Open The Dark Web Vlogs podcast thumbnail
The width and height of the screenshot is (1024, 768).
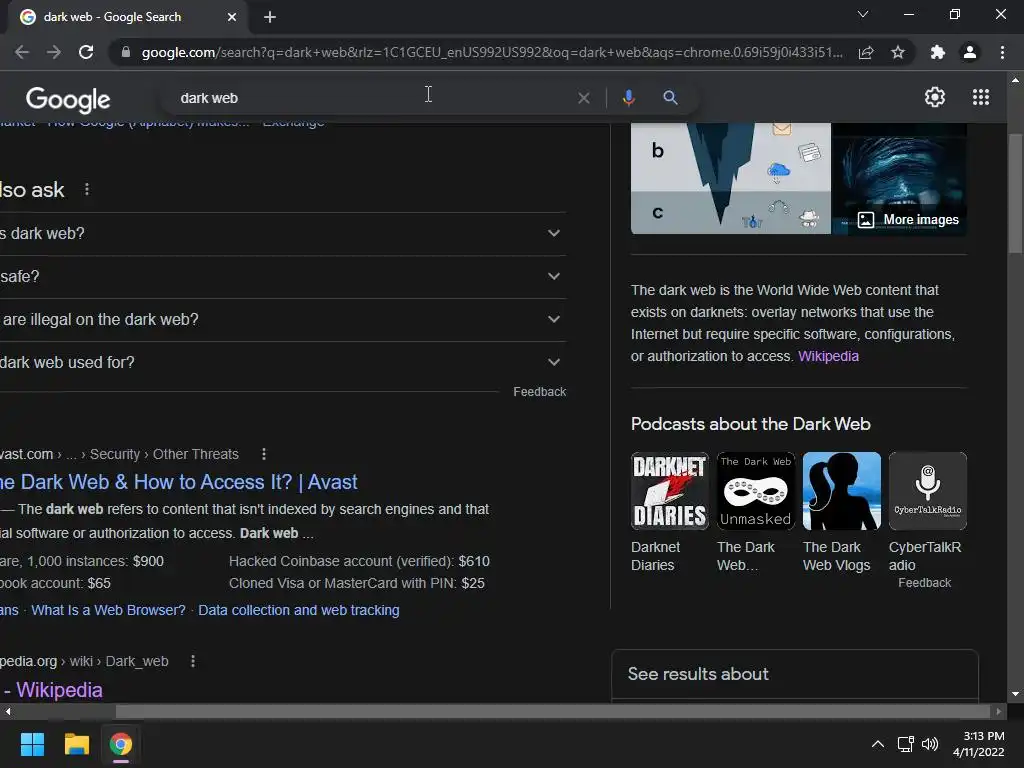842,491
